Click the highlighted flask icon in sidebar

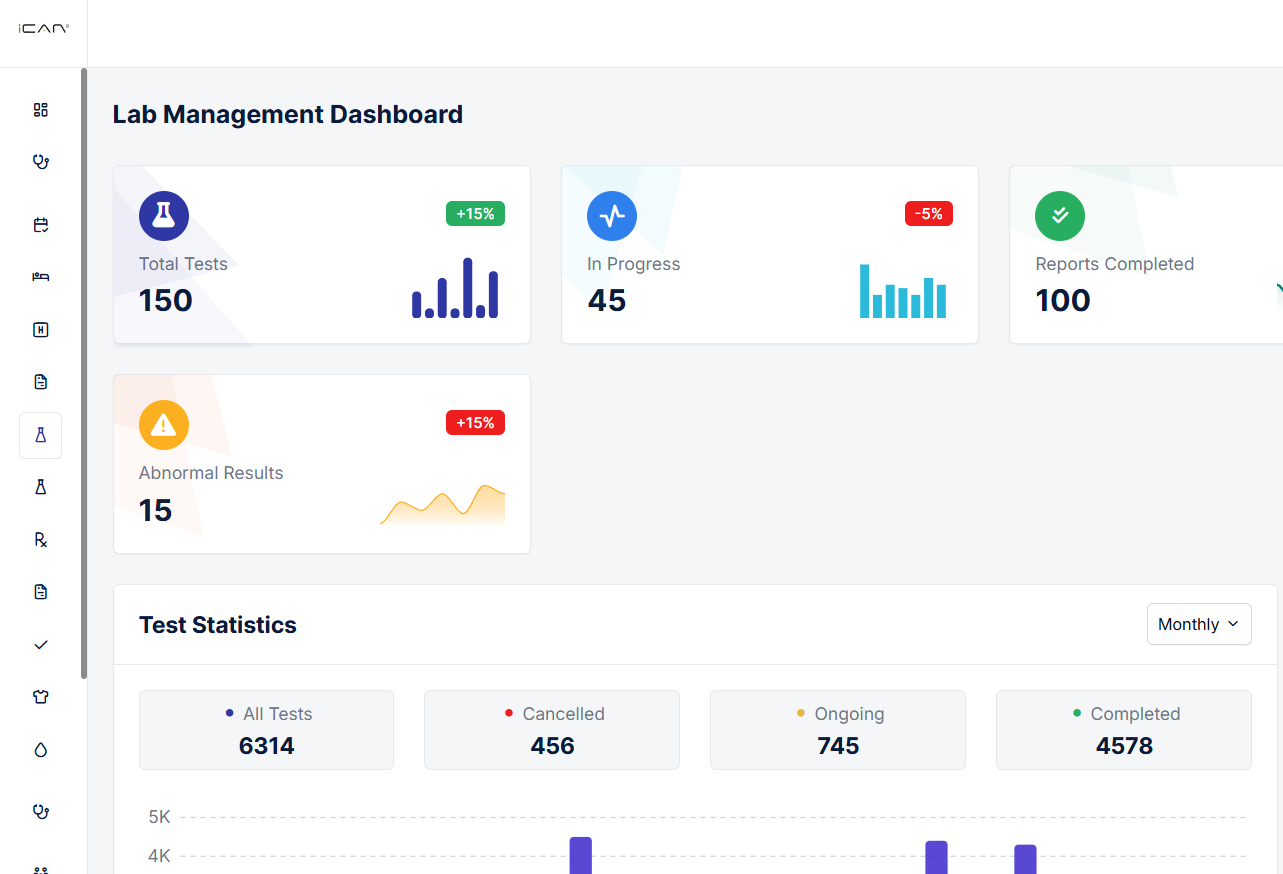point(41,435)
